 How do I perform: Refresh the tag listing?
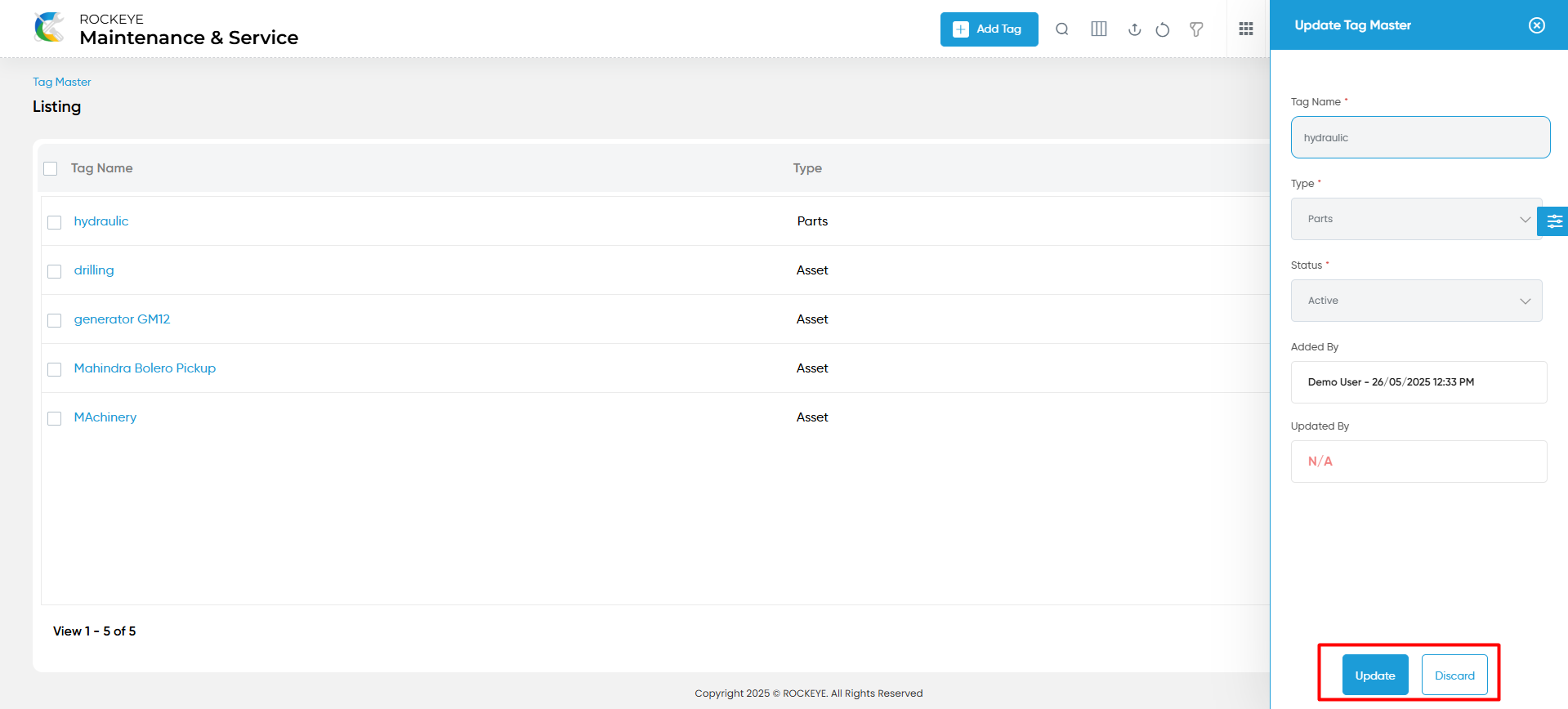click(1163, 30)
